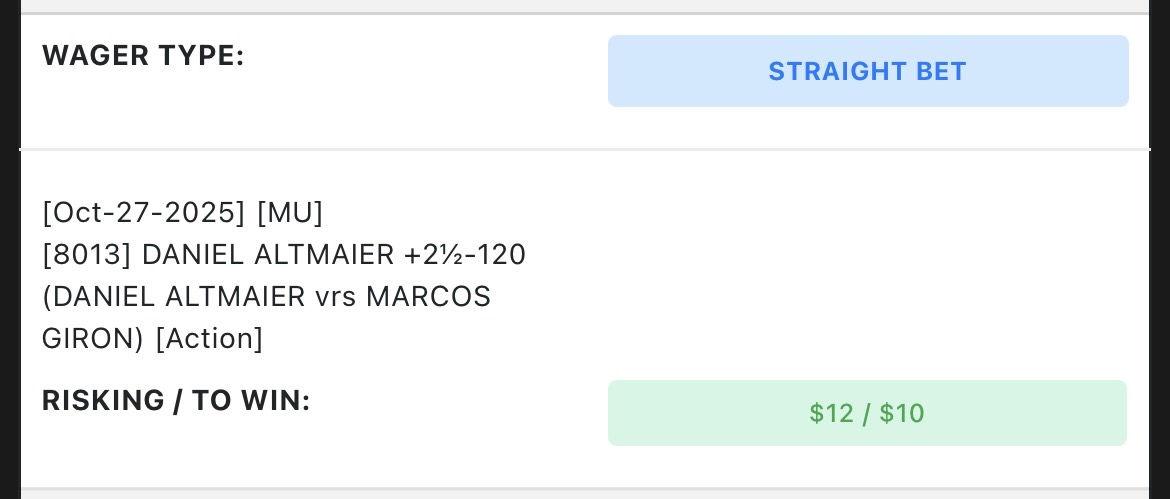Click the [MU] tag beside the date
The height and width of the screenshot is (499, 1170).
tap(290, 213)
